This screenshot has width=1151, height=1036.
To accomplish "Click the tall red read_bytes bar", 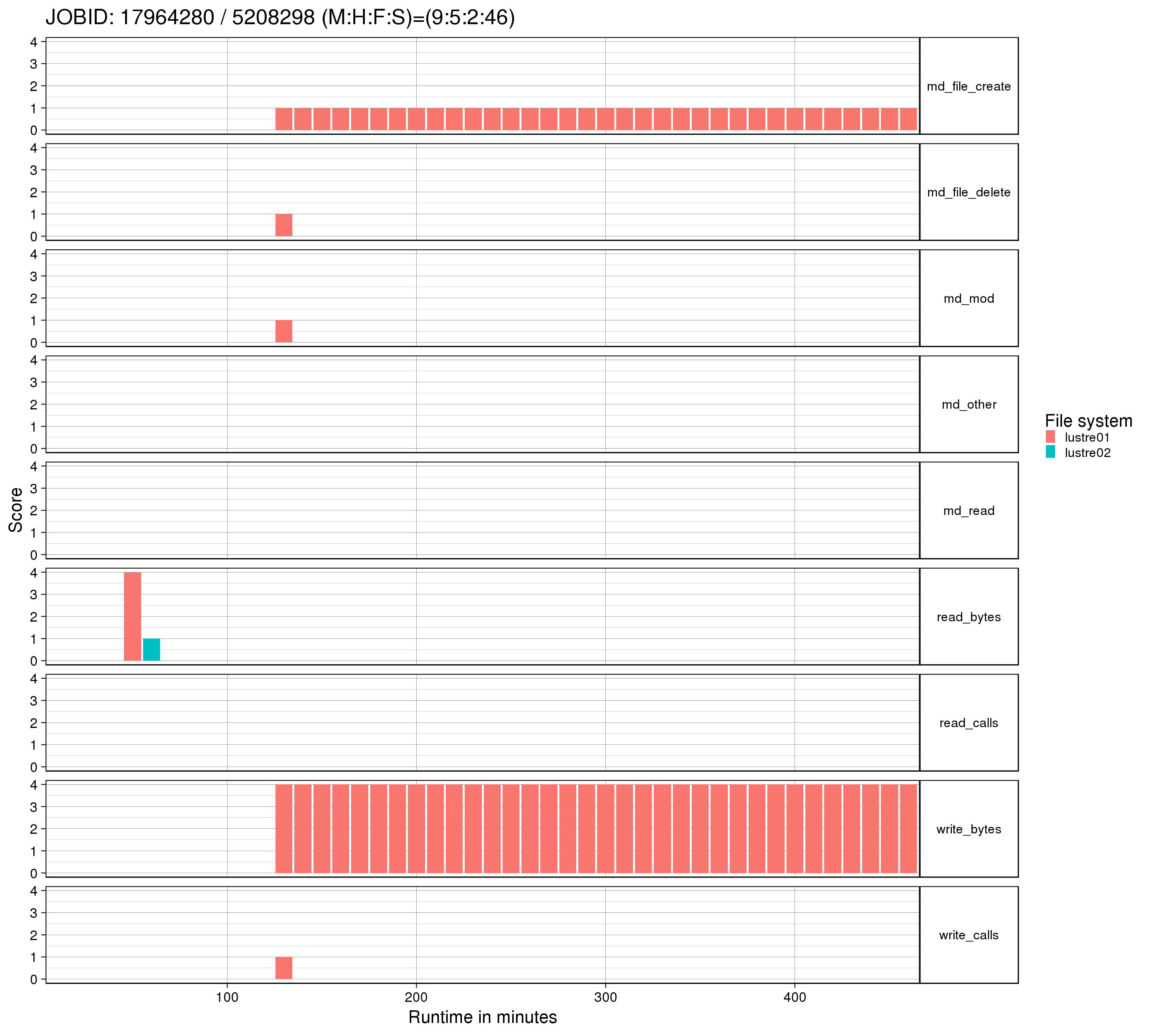I will point(133,617).
